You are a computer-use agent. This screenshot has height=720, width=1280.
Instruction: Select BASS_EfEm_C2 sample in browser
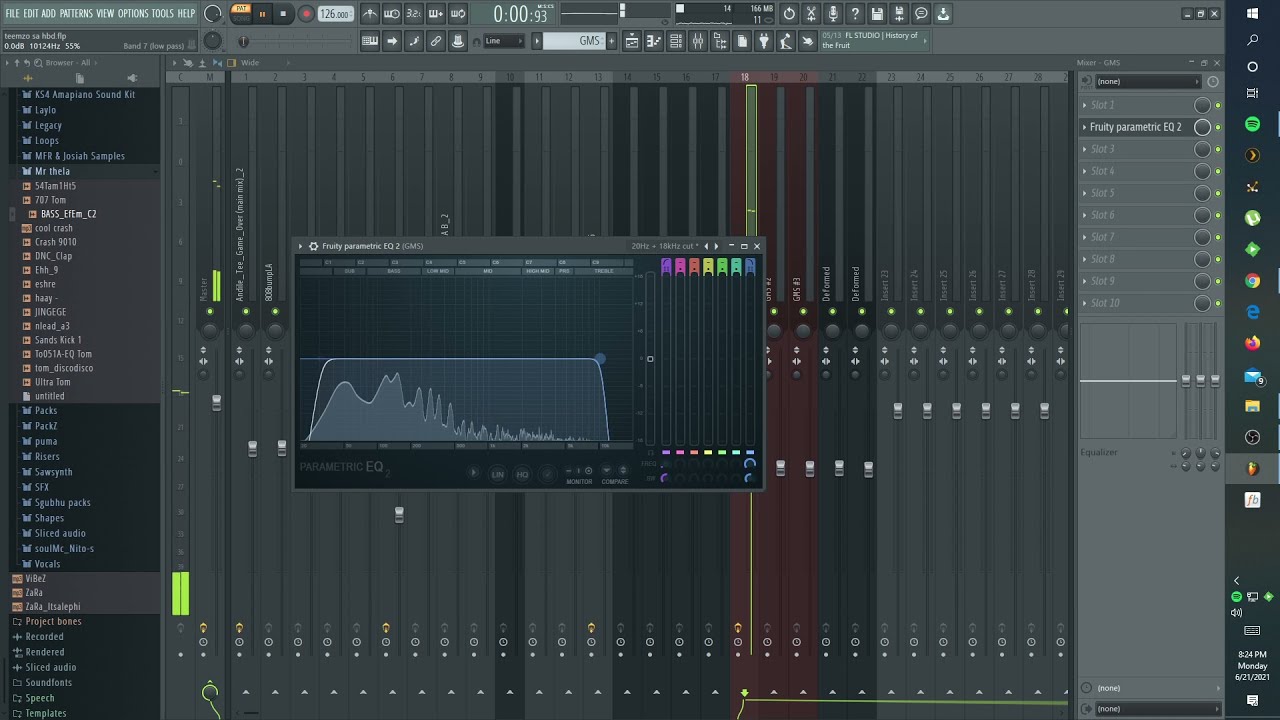click(x=68, y=214)
